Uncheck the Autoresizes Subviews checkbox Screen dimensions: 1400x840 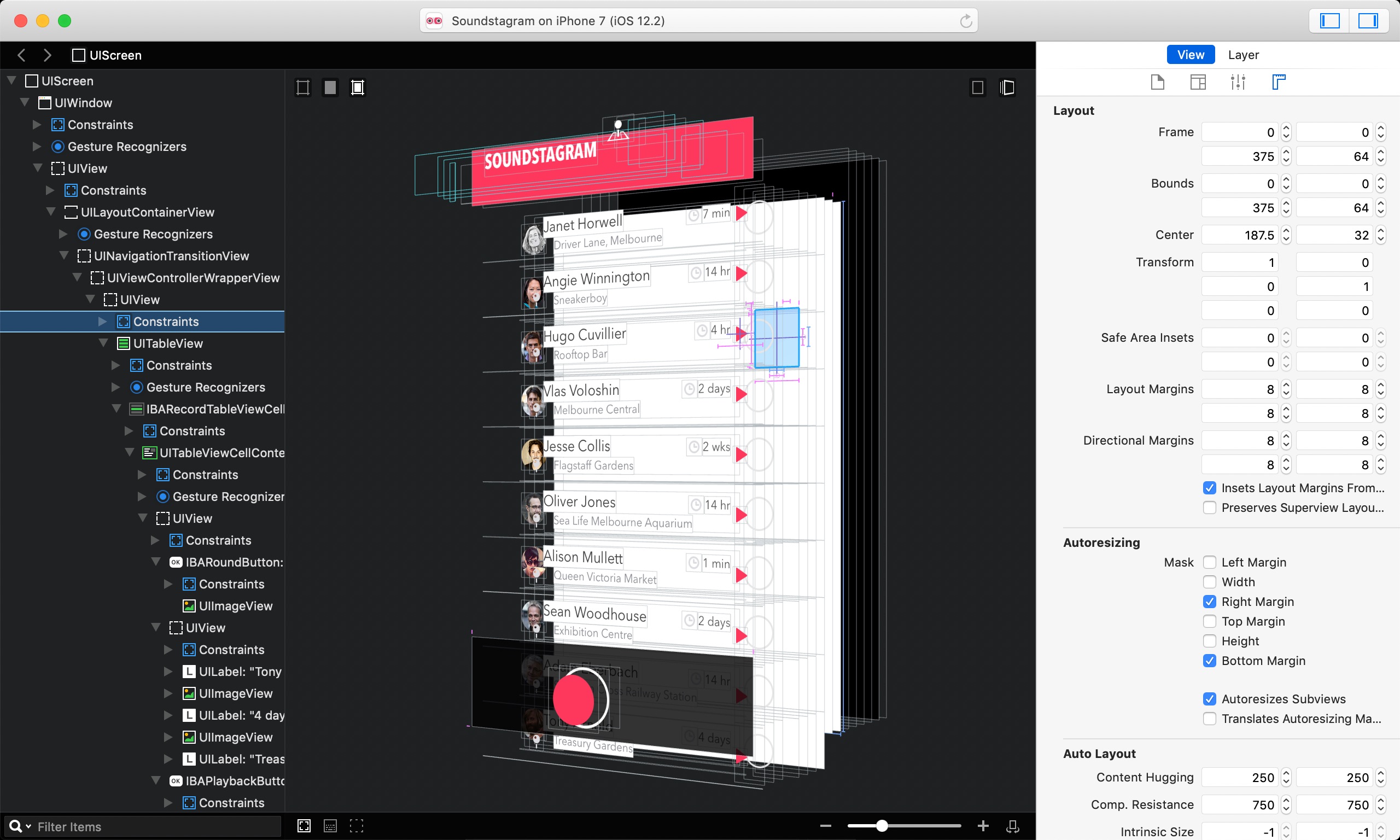point(1209,699)
